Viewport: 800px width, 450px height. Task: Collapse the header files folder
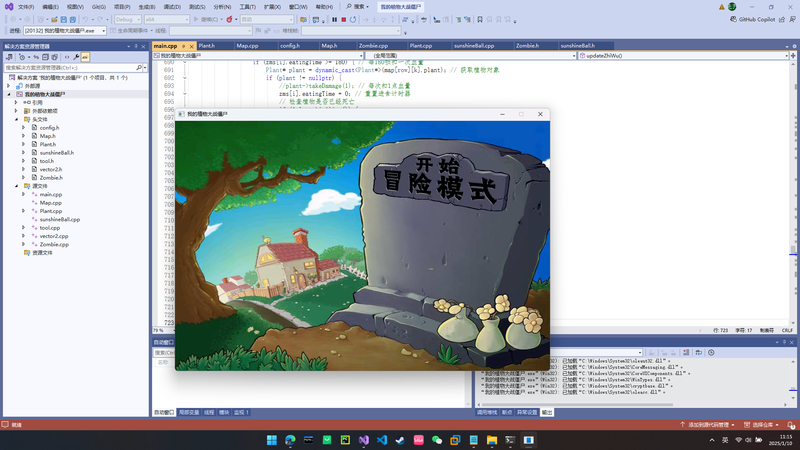pyautogui.click(x=16, y=119)
